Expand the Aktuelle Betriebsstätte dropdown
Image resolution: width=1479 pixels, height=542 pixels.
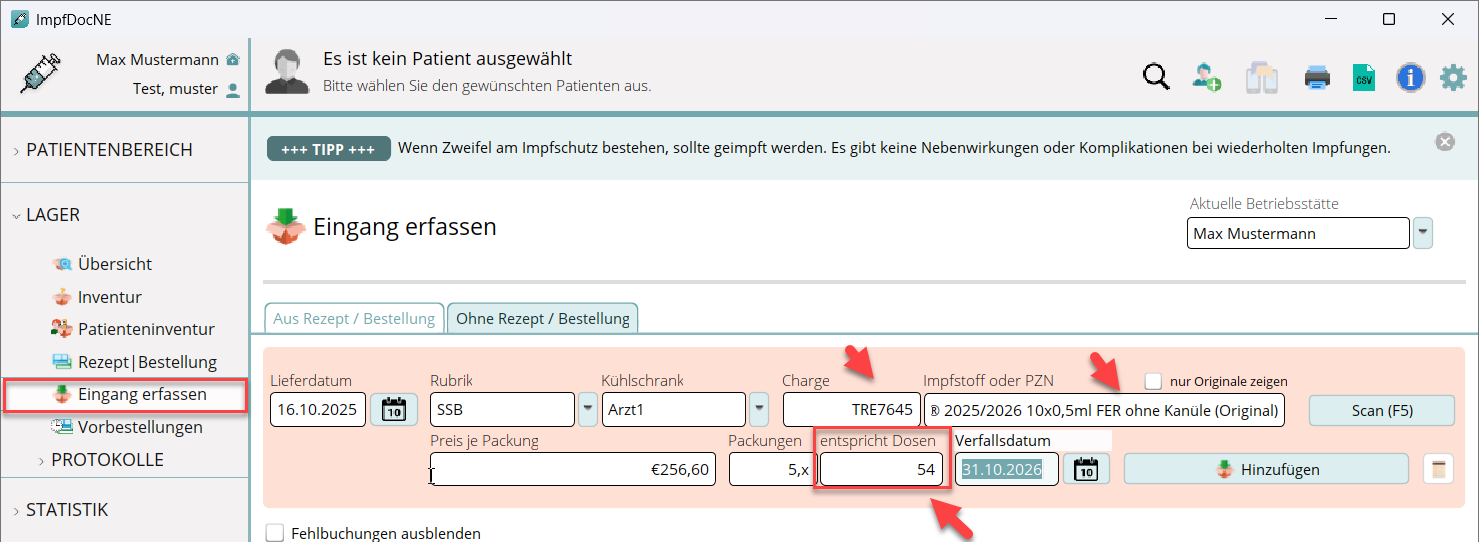(1422, 234)
